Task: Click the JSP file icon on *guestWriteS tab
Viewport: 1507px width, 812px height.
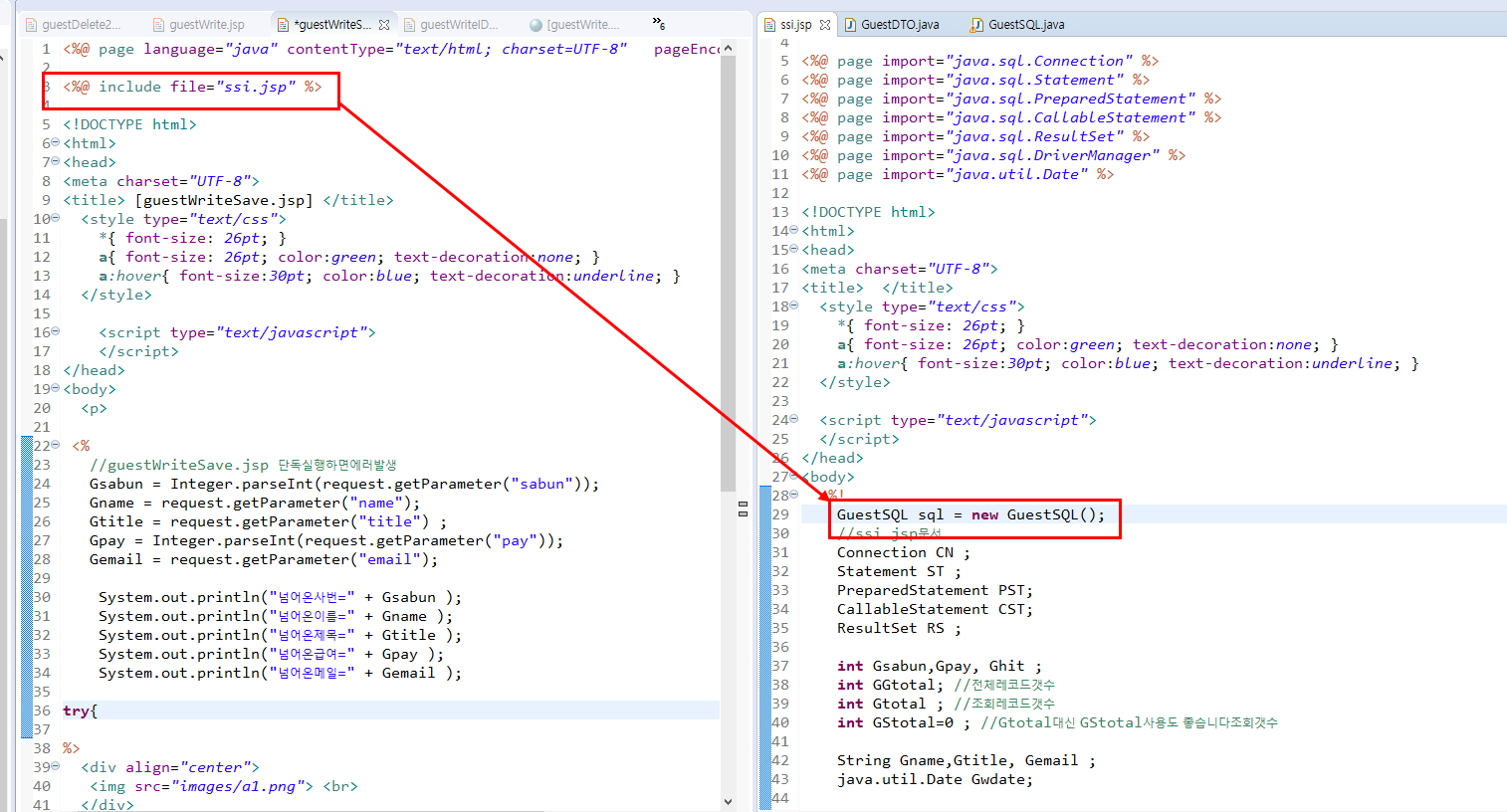Action: (284, 25)
